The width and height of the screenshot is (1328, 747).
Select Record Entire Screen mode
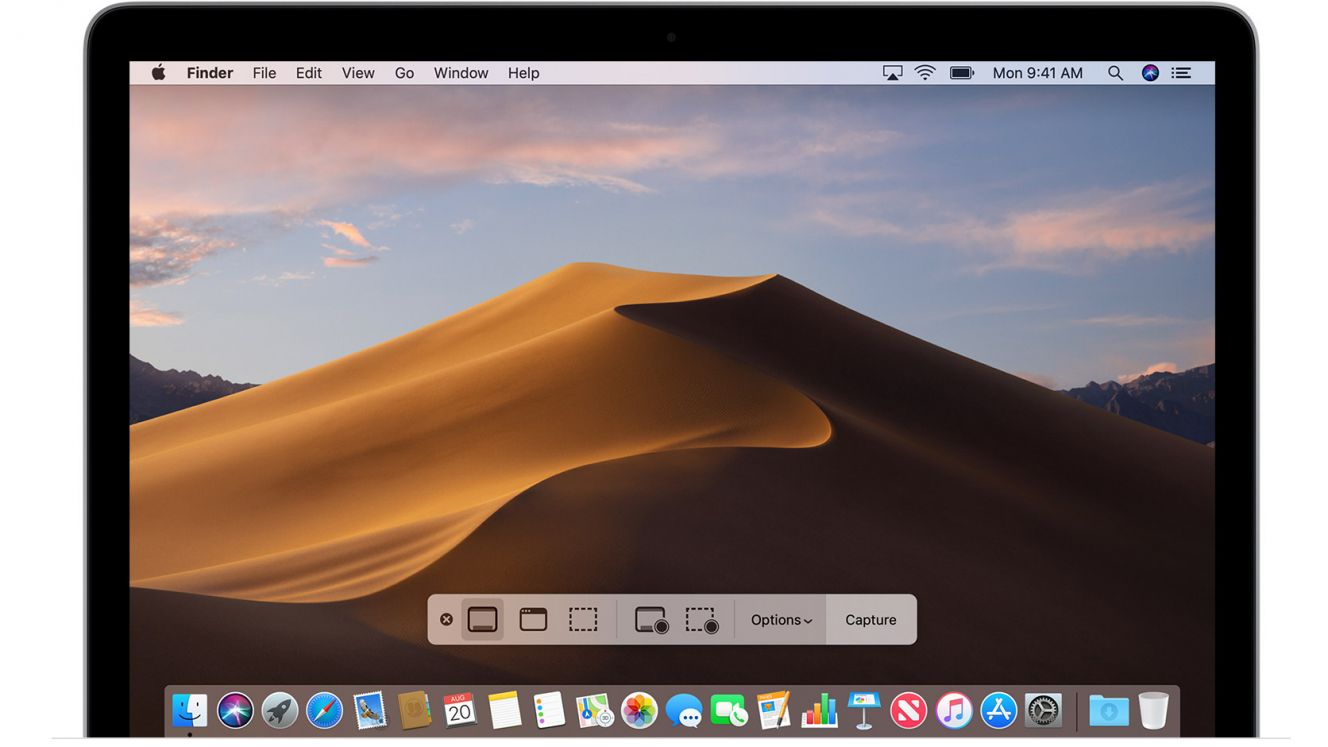tap(648, 620)
